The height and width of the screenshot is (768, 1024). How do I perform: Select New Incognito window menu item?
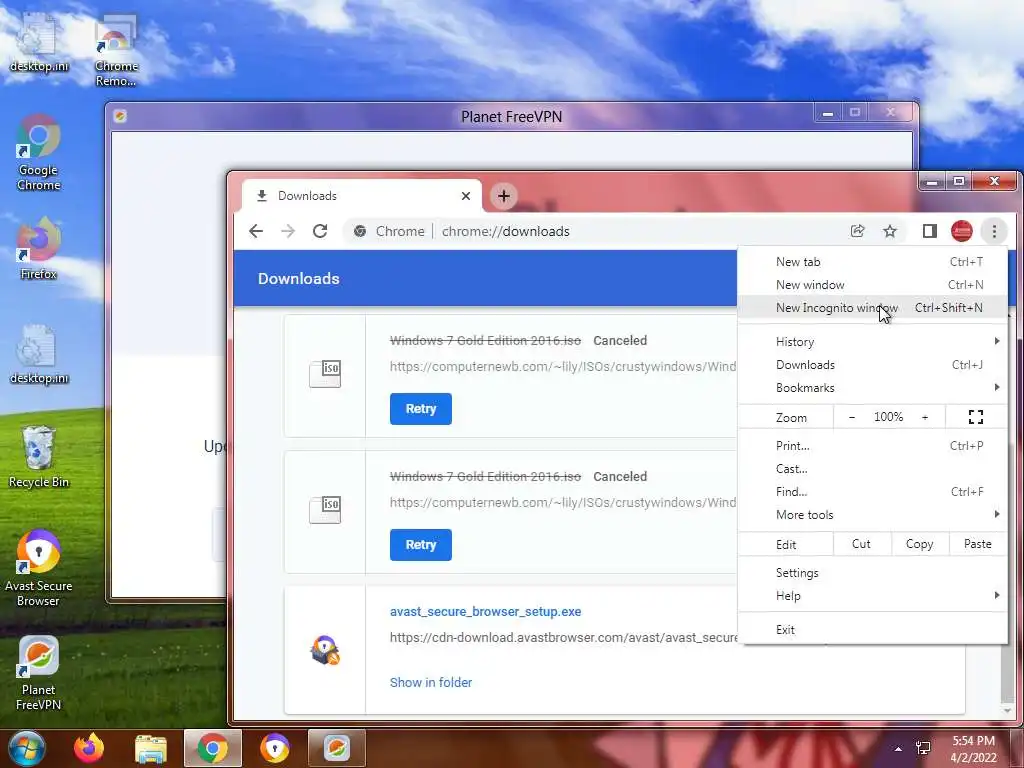(x=872, y=308)
